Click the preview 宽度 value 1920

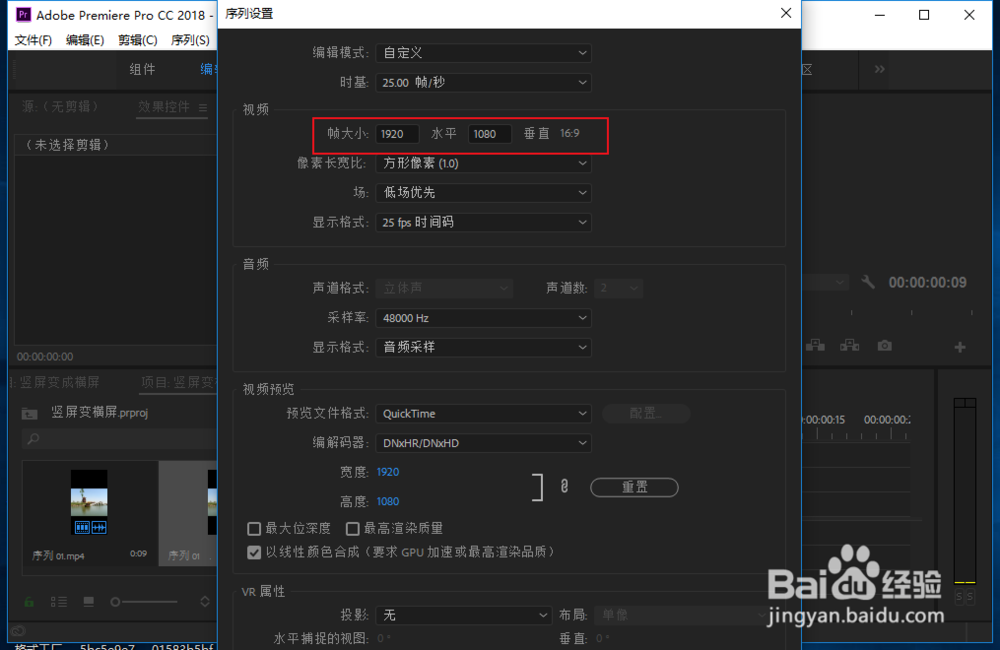coord(388,472)
